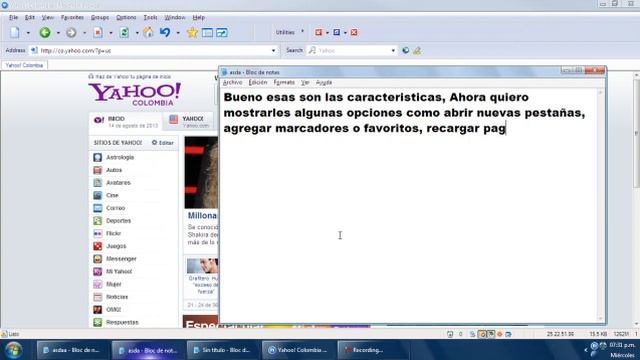Expand the New page button dropdown arrow
The image size is (640, 360).
pyautogui.click(x=28, y=33)
